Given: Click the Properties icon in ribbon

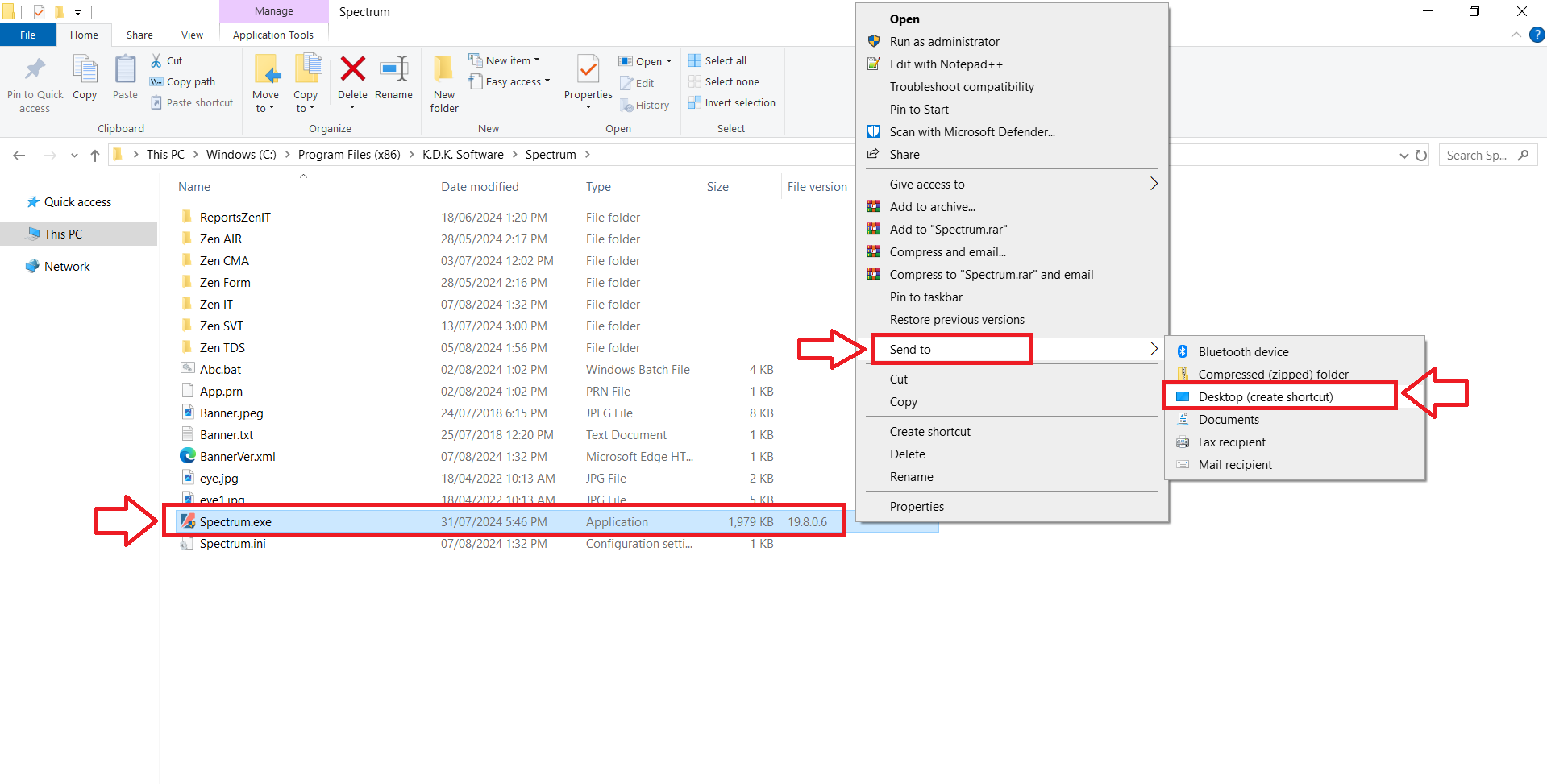Looking at the screenshot, I should (x=588, y=70).
